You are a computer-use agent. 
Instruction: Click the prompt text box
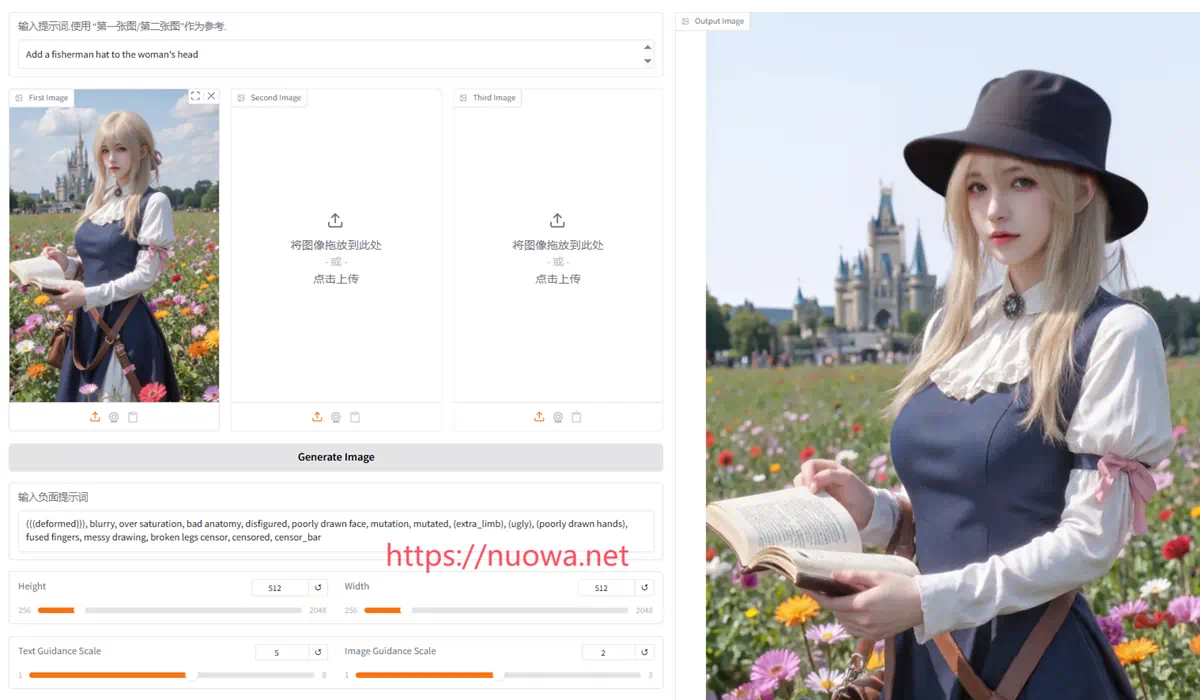pos(336,55)
